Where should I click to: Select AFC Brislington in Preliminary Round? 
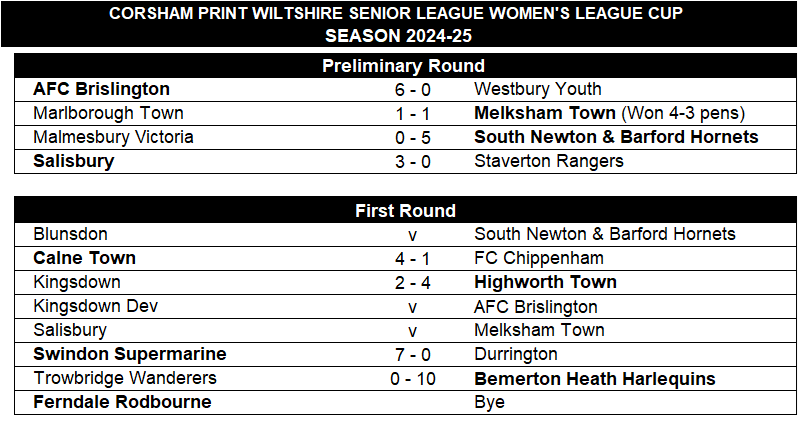point(101,89)
